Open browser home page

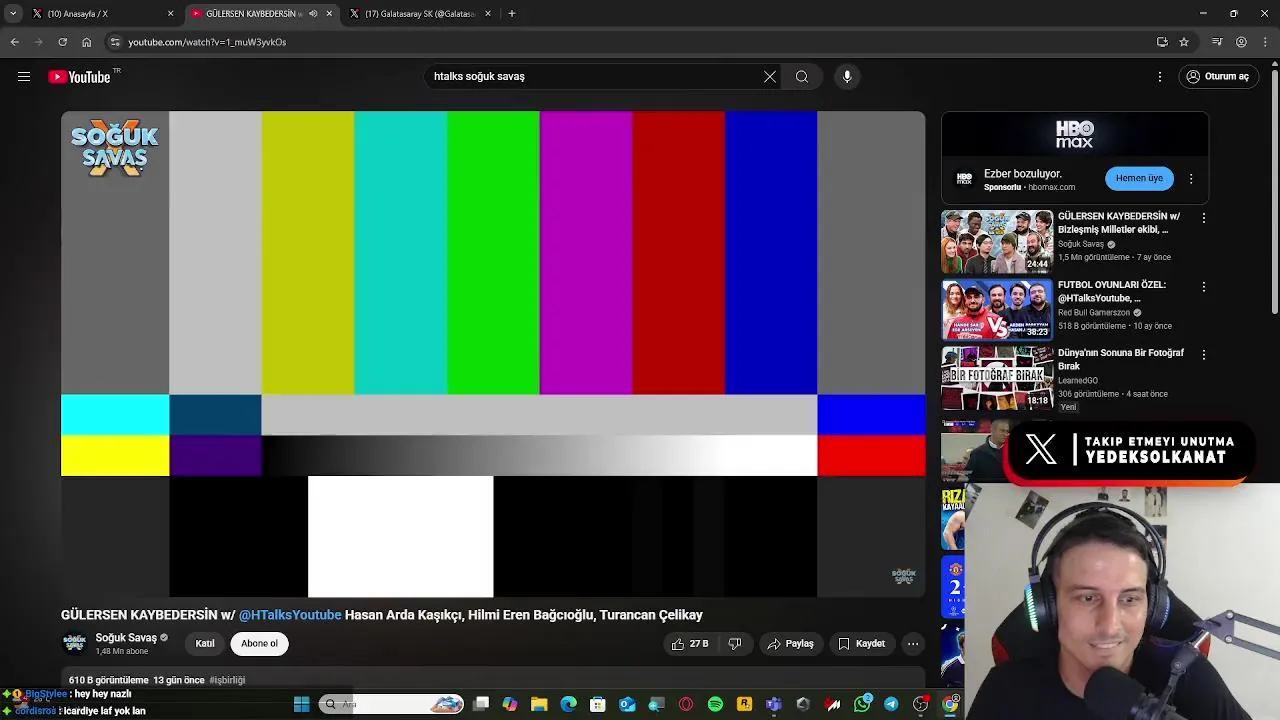coord(87,42)
